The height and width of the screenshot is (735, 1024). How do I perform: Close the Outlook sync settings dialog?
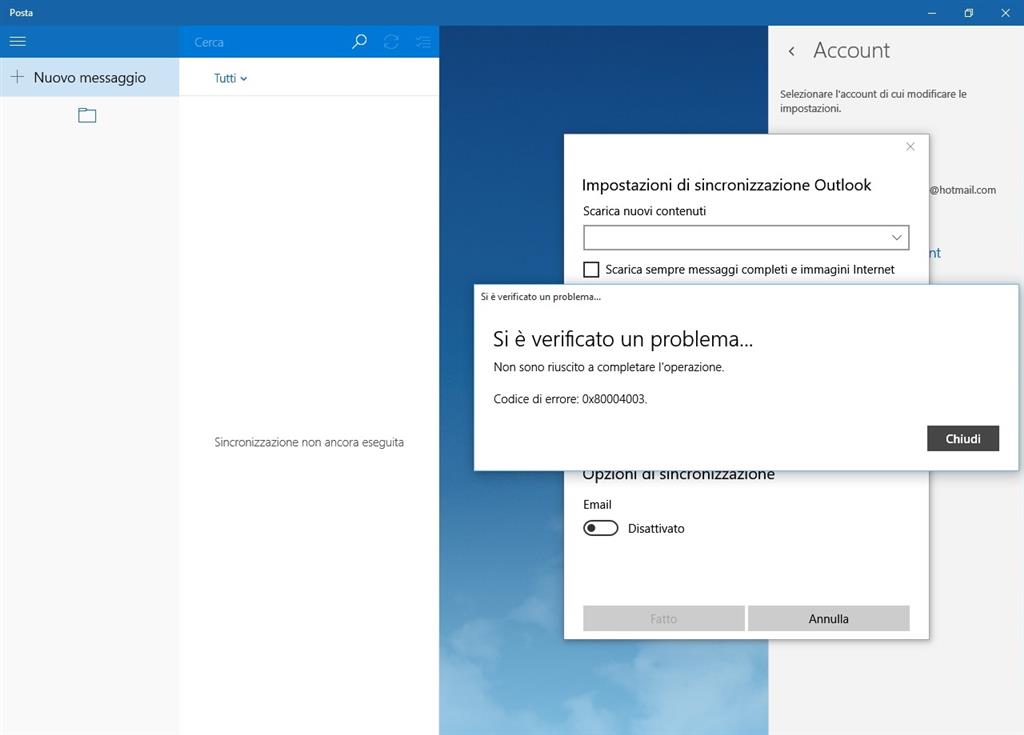(x=910, y=146)
